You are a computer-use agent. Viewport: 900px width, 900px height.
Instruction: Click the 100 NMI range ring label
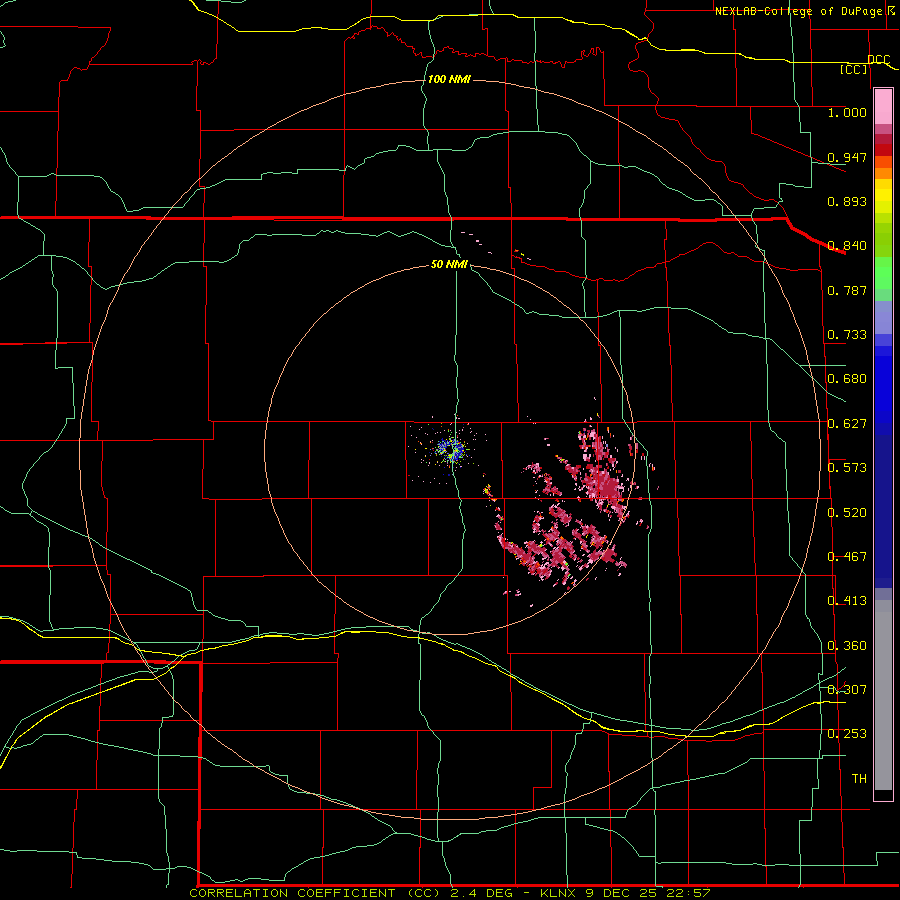pyautogui.click(x=449, y=79)
